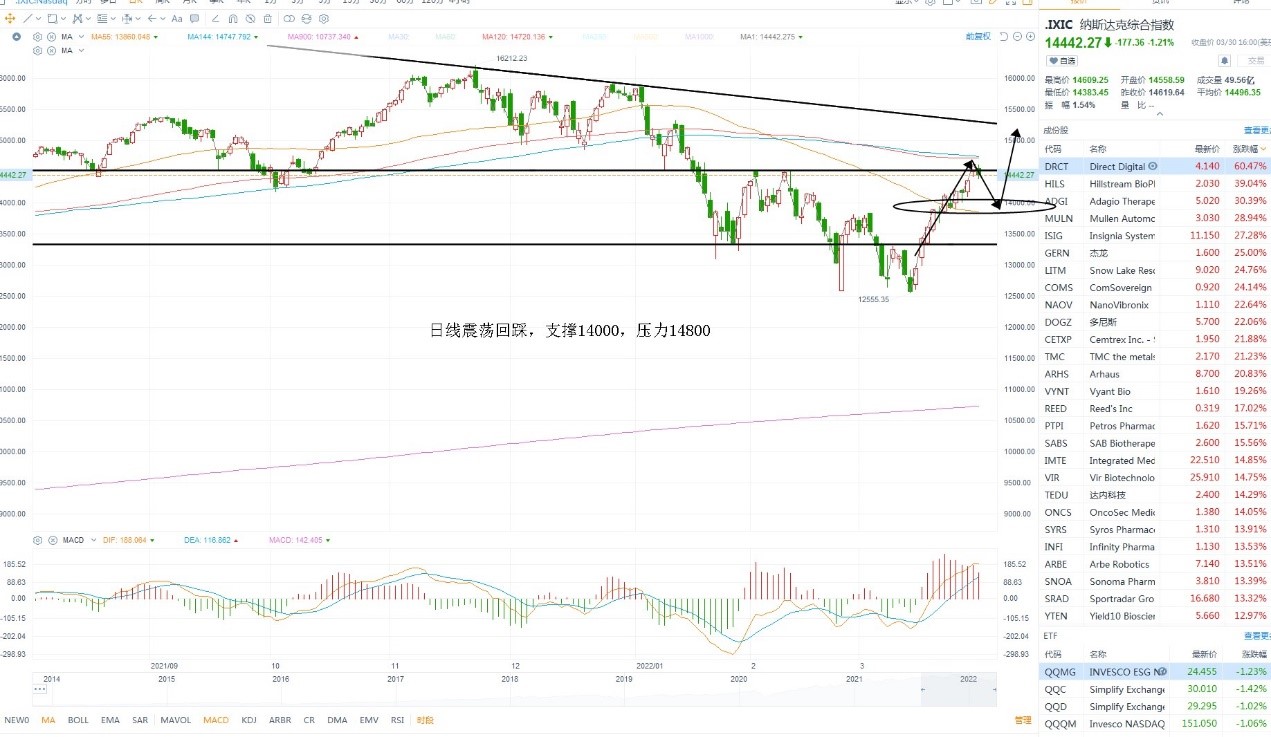The image size is (1271, 737).
Task: Add to watchlist with 自选 heart button
Action: click(1062, 61)
